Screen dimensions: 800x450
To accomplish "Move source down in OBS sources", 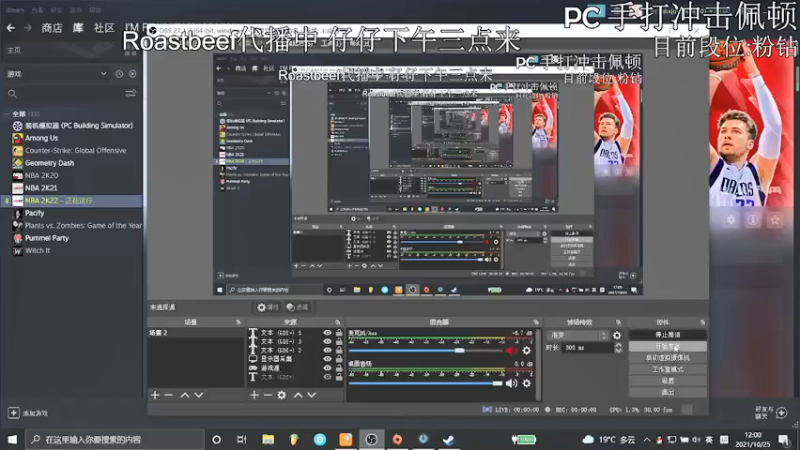I will coord(312,395).
